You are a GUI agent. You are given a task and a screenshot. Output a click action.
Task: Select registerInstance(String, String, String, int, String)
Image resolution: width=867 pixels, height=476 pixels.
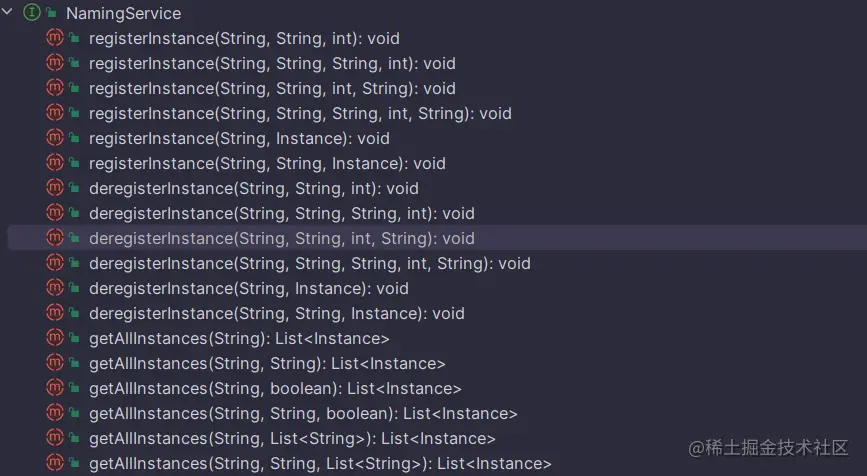[x=300, y=114]
